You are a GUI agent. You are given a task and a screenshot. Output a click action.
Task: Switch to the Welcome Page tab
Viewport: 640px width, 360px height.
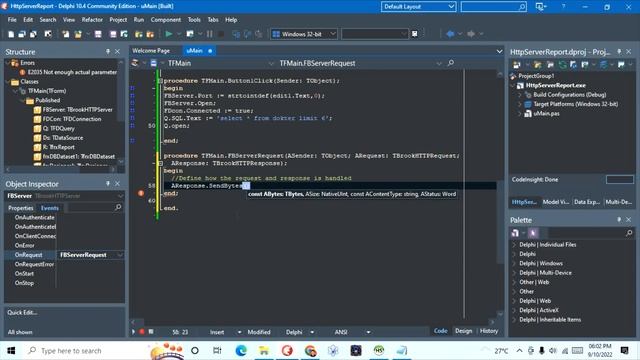(151, 51)
